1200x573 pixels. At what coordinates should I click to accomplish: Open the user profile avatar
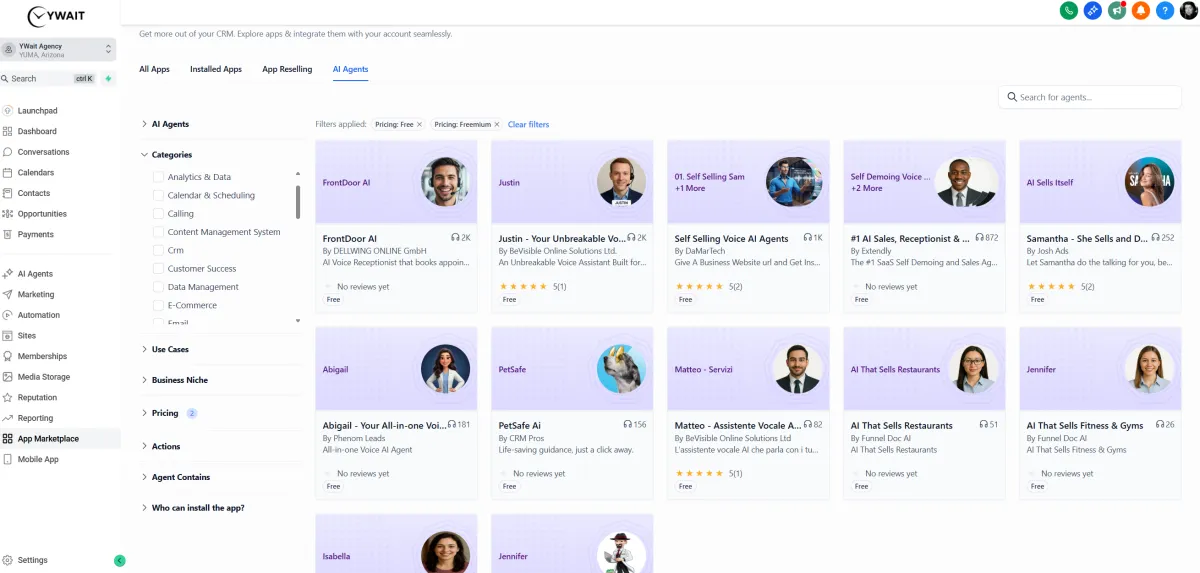coord(1188,10)
